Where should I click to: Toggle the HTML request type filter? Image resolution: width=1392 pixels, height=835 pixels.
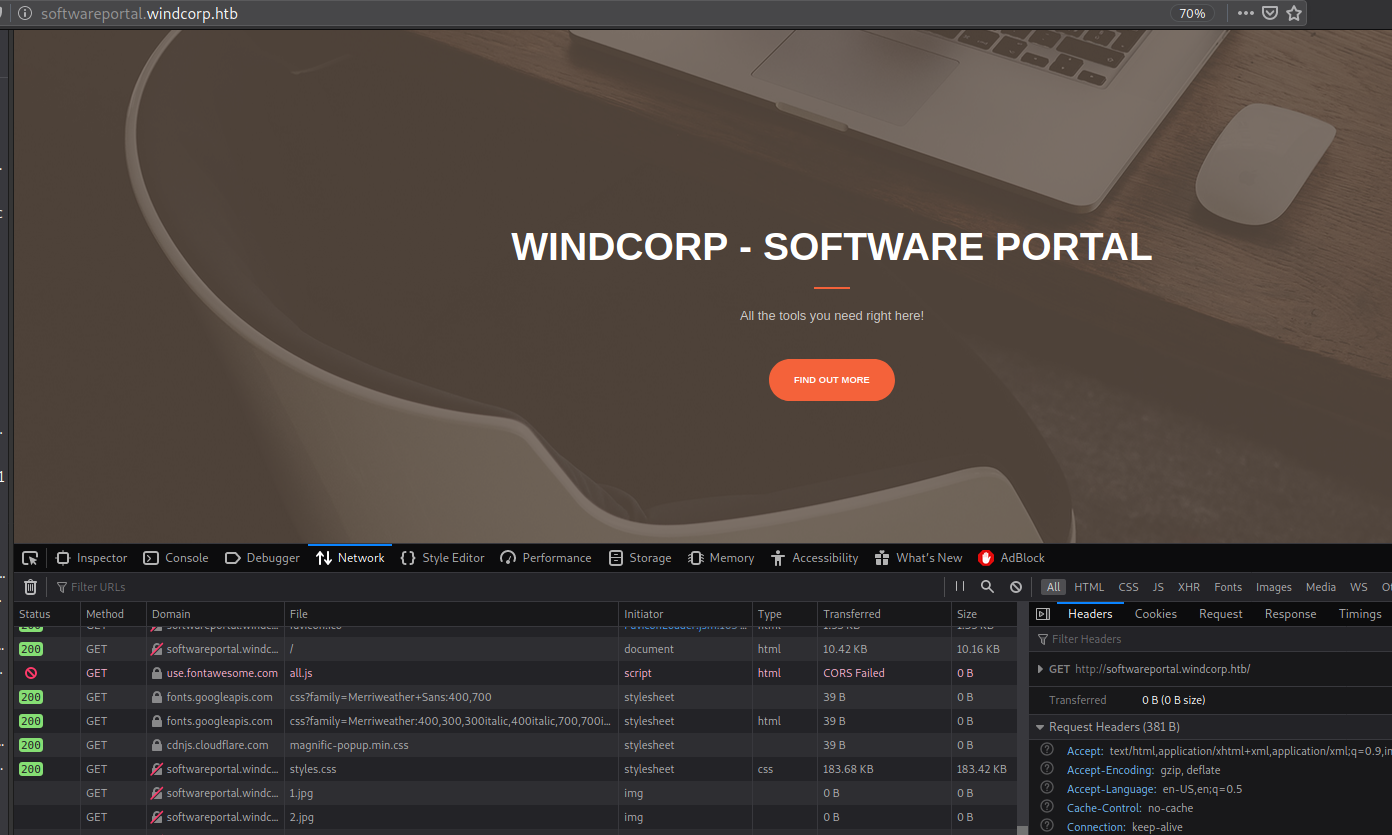point(1089,587)
